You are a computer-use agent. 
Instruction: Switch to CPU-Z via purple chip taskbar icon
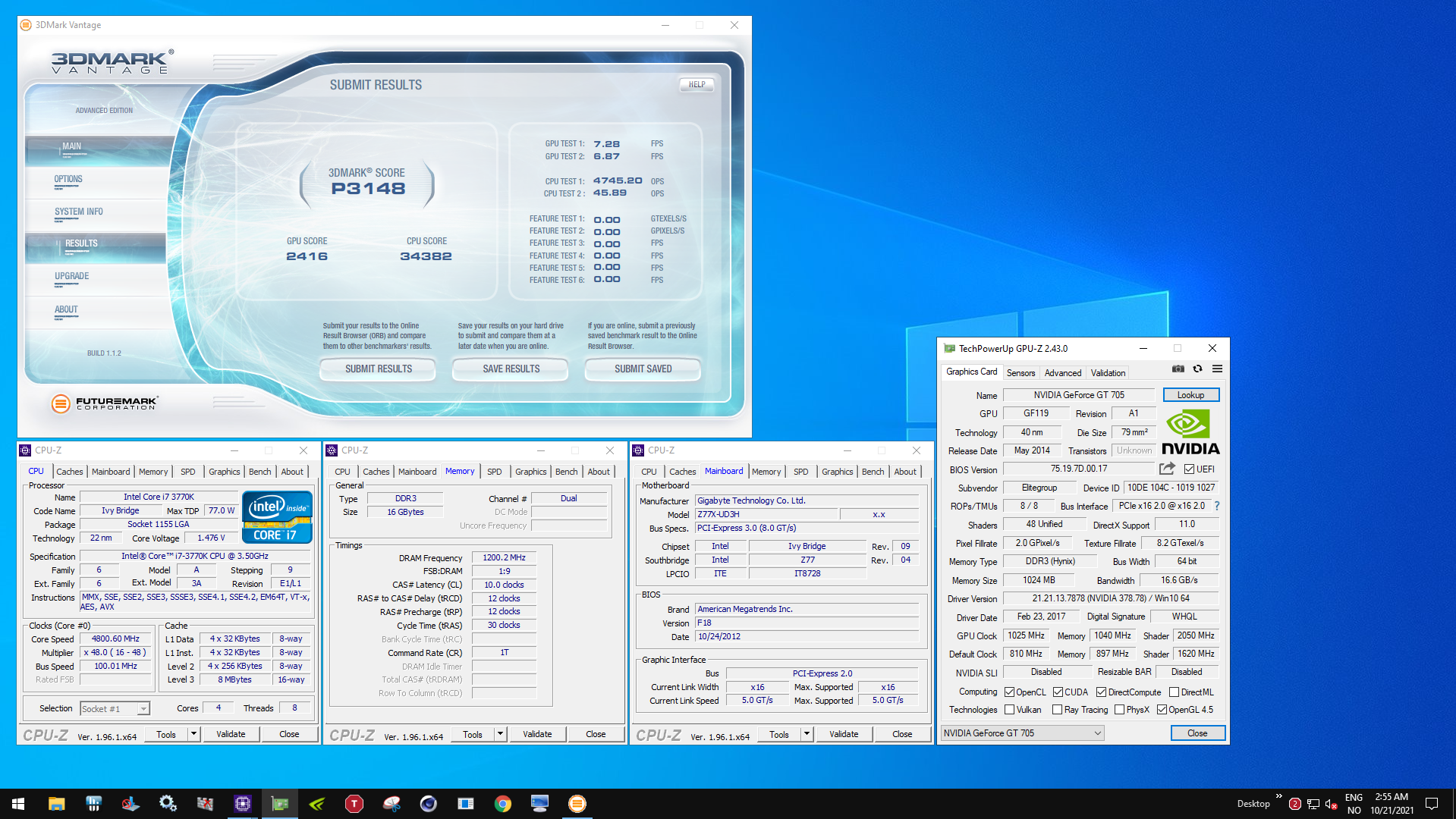(242, 804)
